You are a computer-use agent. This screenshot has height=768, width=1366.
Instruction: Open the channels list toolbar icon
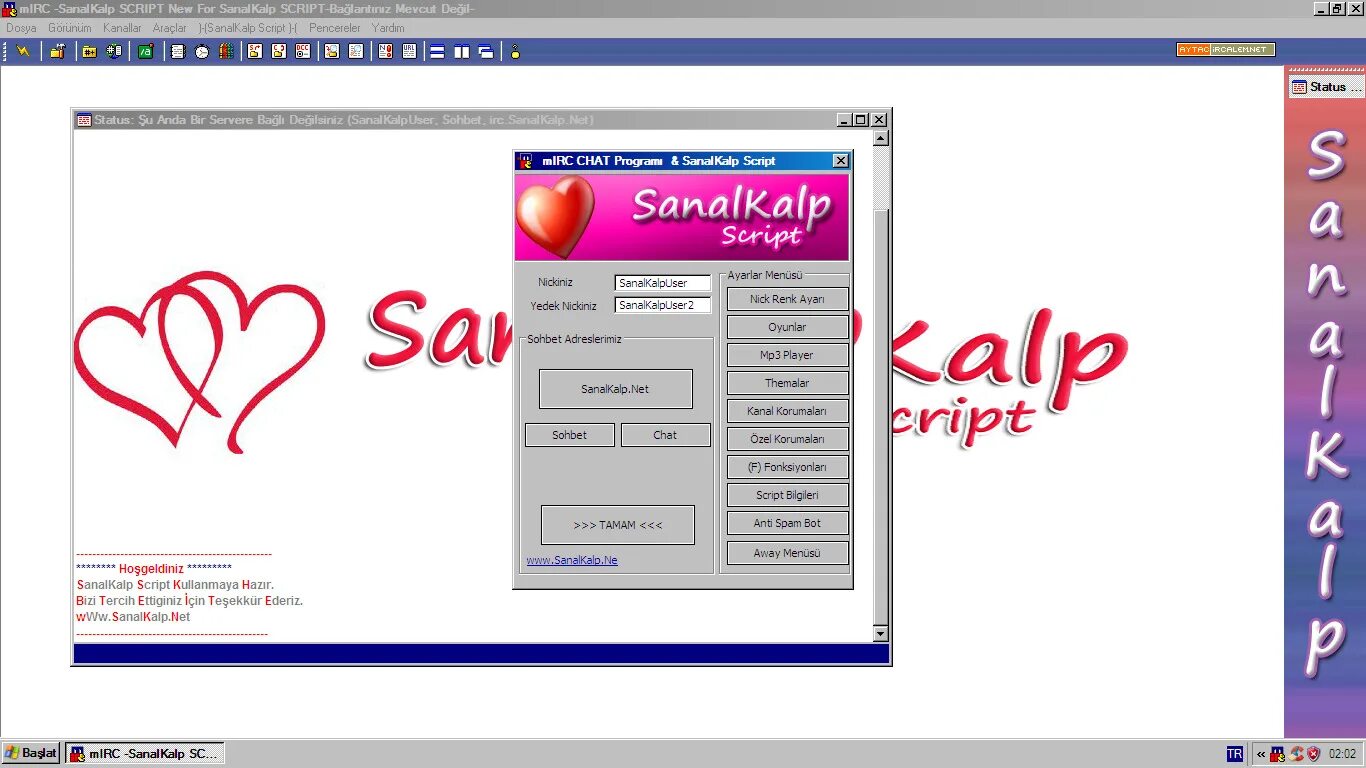click(114, 51)
